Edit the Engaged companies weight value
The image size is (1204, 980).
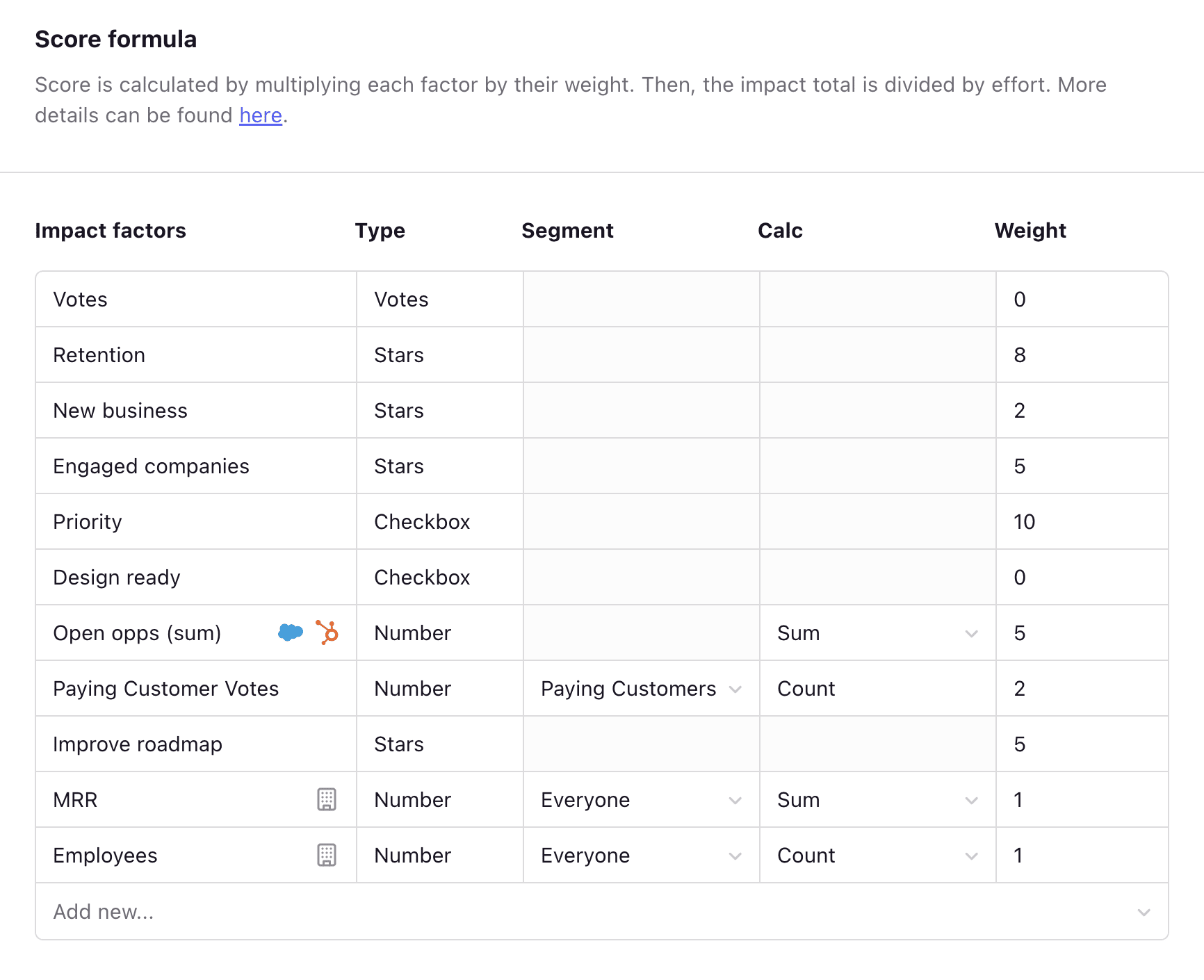click(1082, 466)
